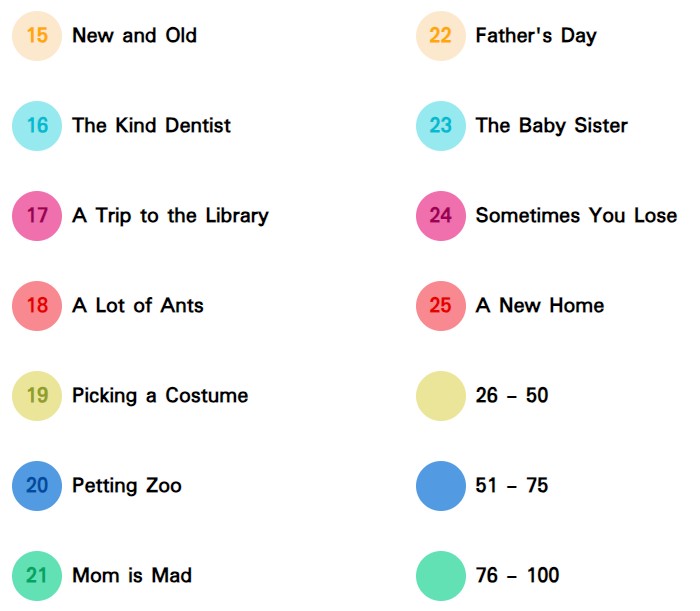Click the cyan number 23 circle

coord(441,126)
